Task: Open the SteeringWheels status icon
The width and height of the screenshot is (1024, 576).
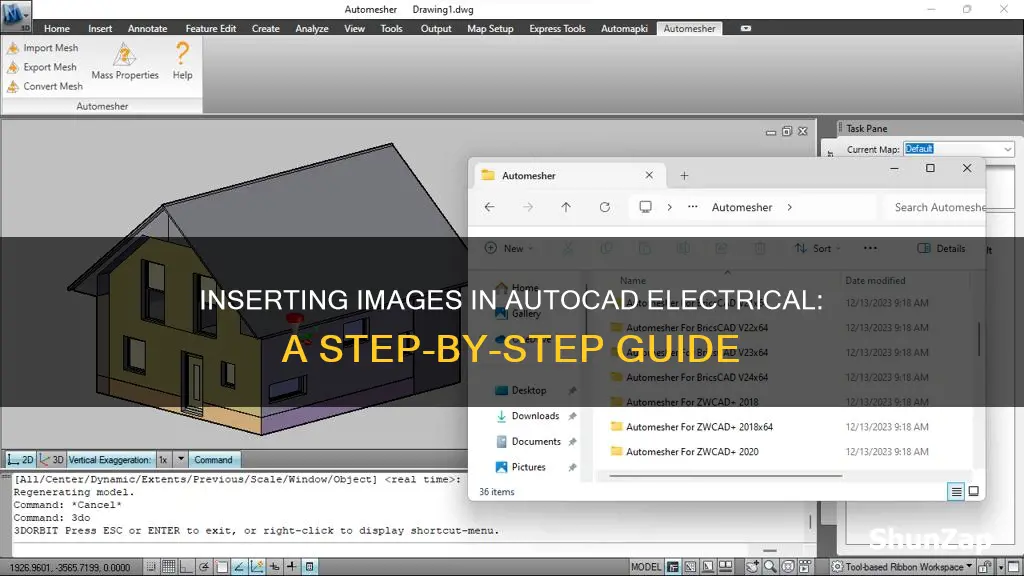Action: [788, 567]
